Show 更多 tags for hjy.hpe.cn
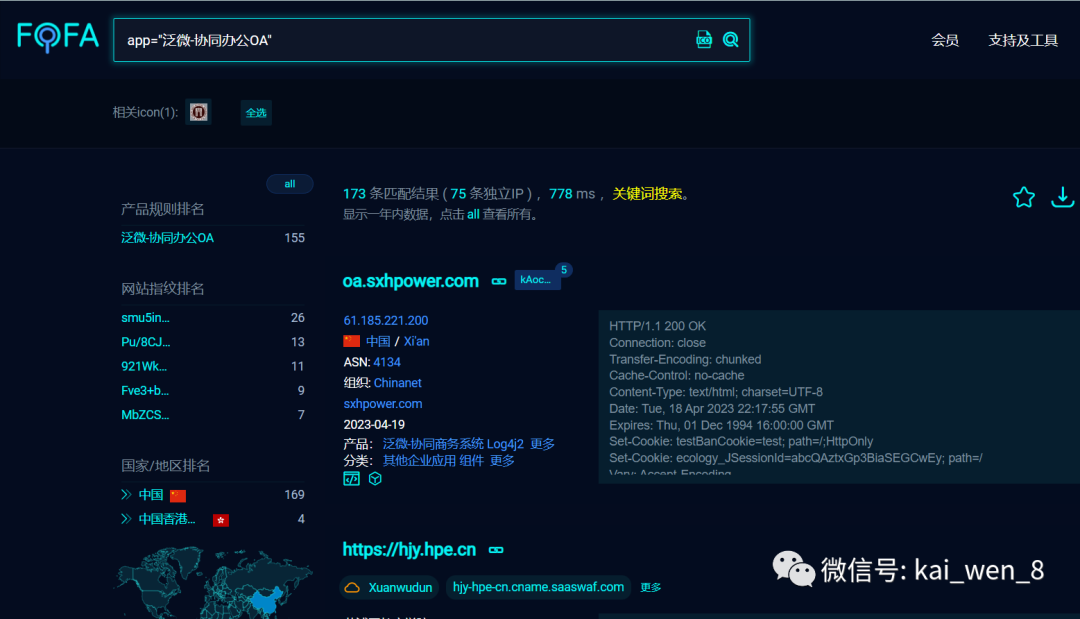1080x619 pixels. point(650,587)
